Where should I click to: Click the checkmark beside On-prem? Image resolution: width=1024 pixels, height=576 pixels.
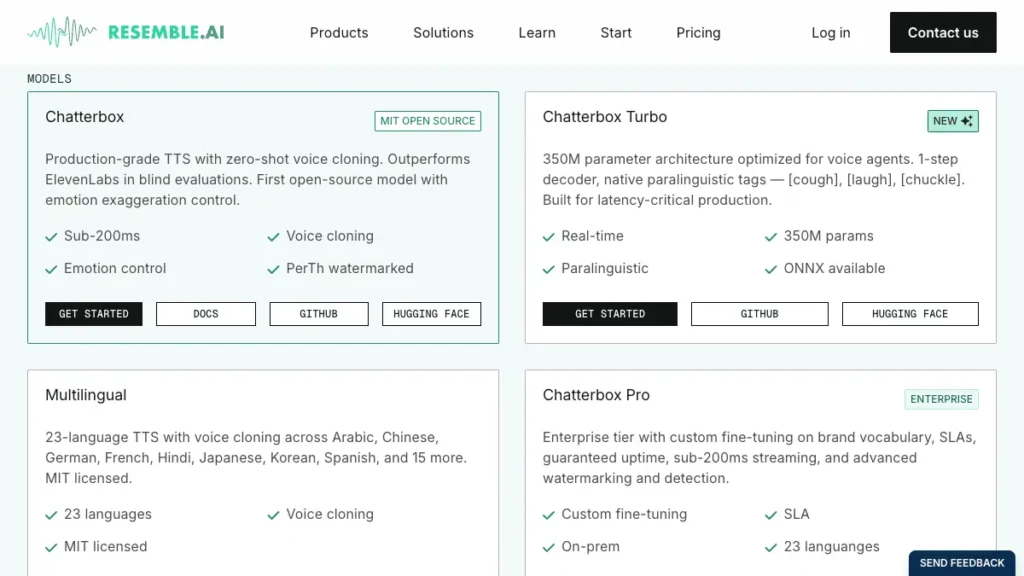549,547
